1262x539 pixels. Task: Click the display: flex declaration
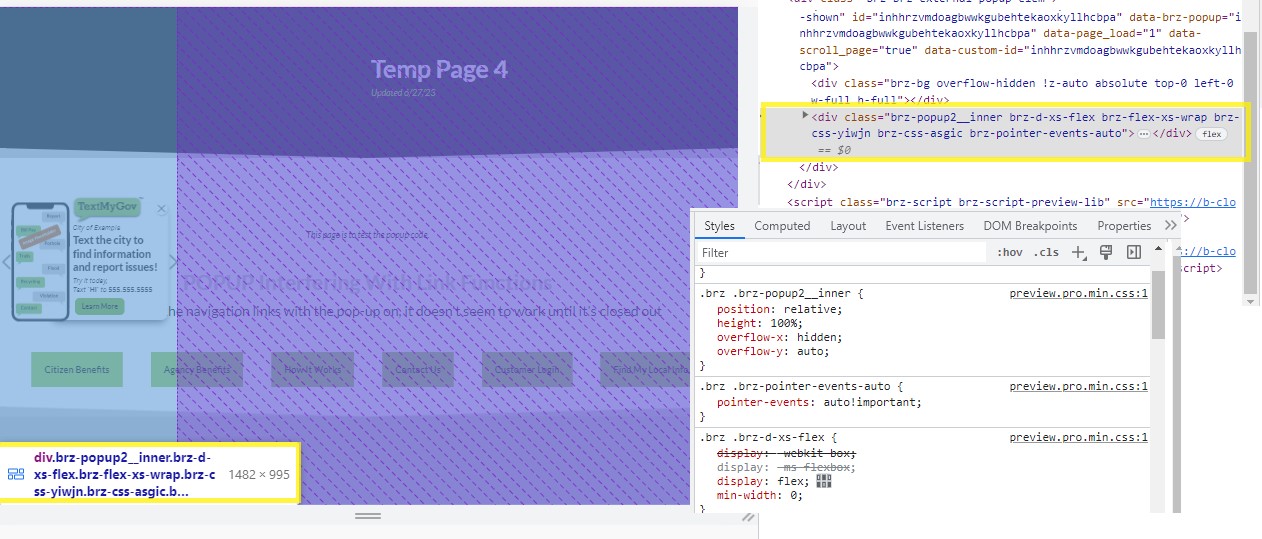tap(763, 481)
